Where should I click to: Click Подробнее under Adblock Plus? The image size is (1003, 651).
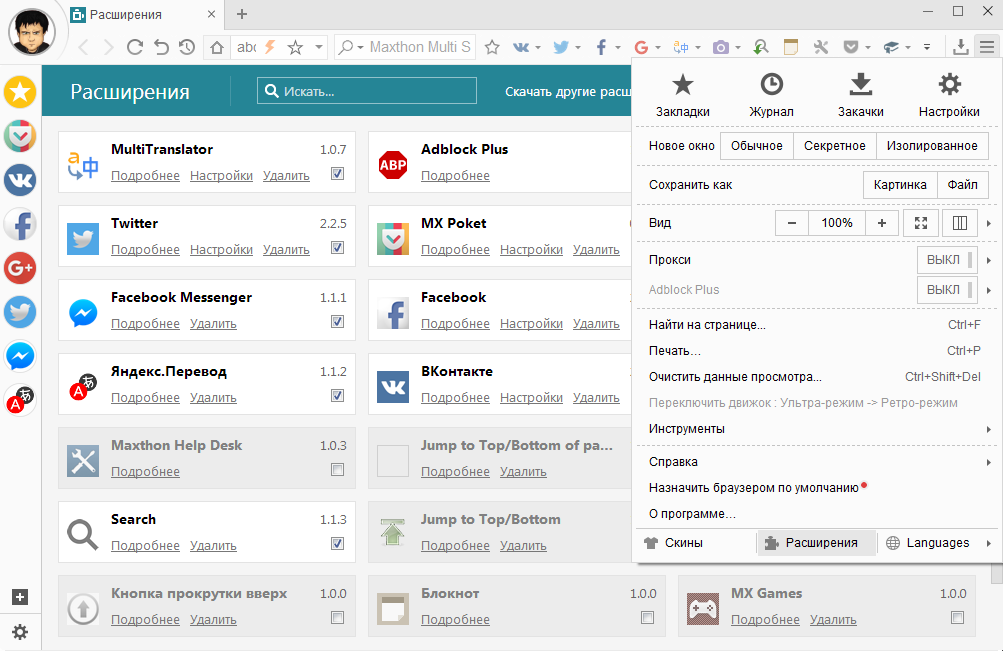coord(455,175)
